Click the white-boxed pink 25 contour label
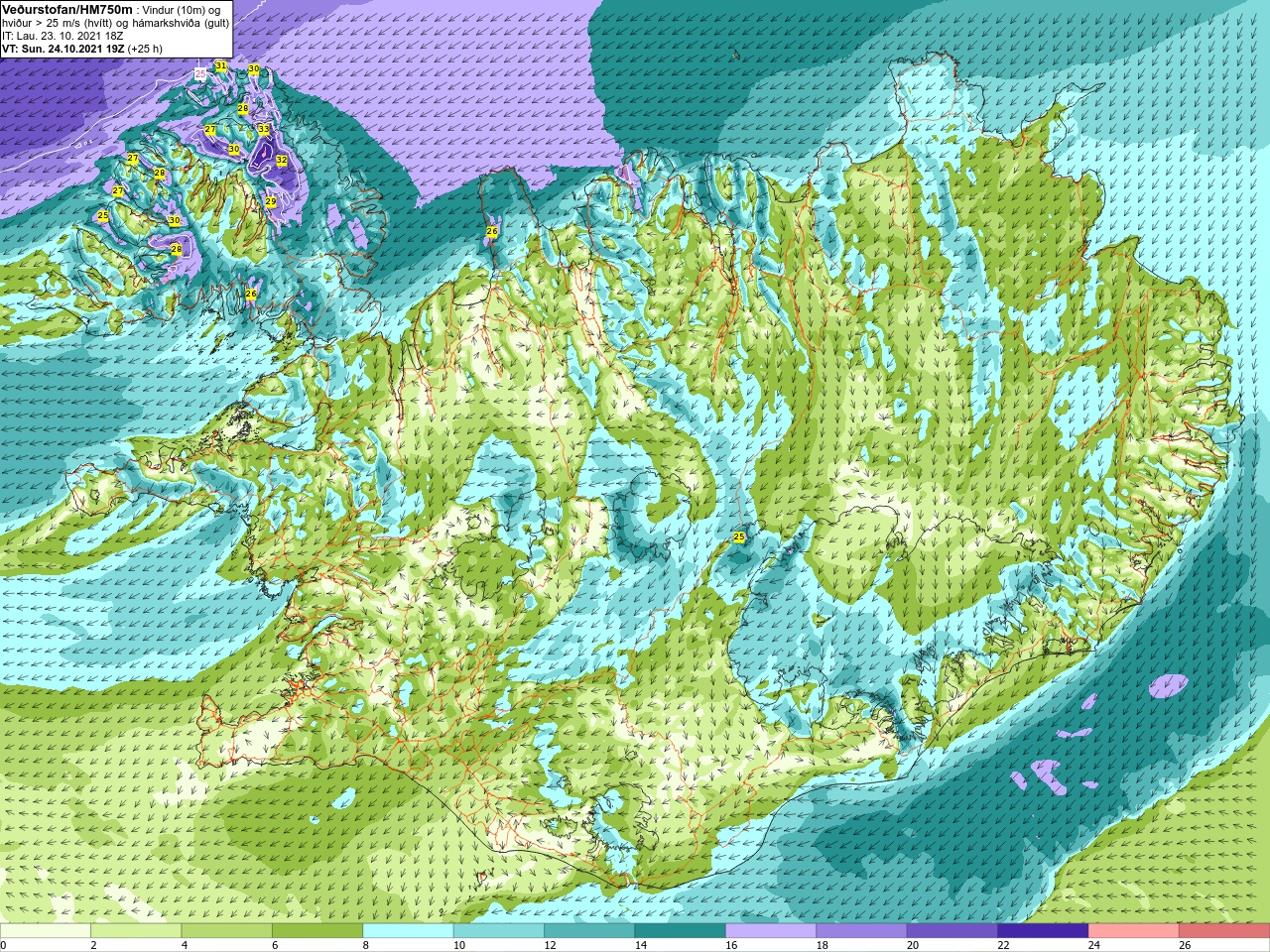The height and width of the screenshot is (952, 1270). point(200,73)
